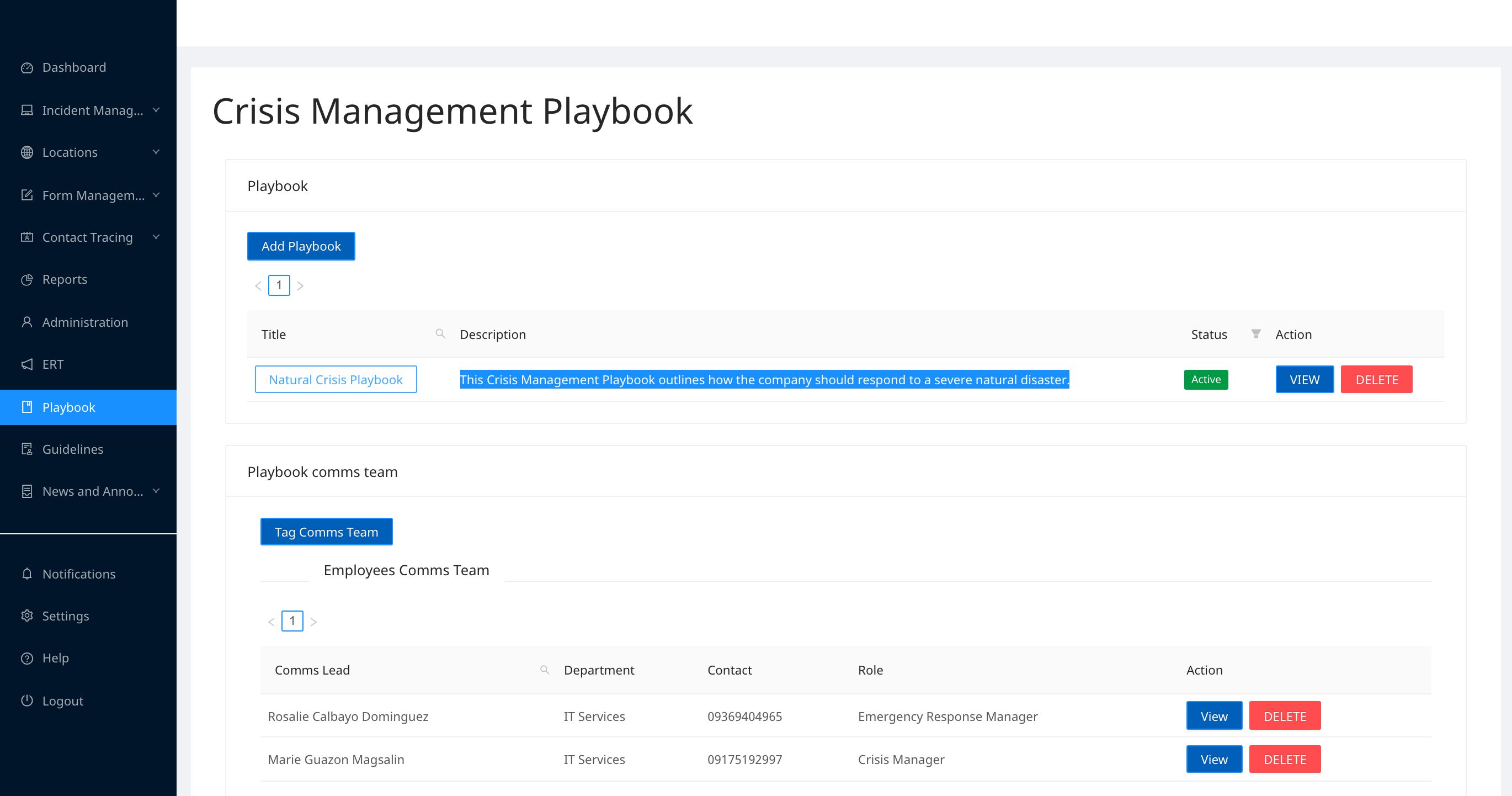This screenshot has width=1512, height=796.
Task: Click the Tag Comms Team button
Action: click(326, 532)
